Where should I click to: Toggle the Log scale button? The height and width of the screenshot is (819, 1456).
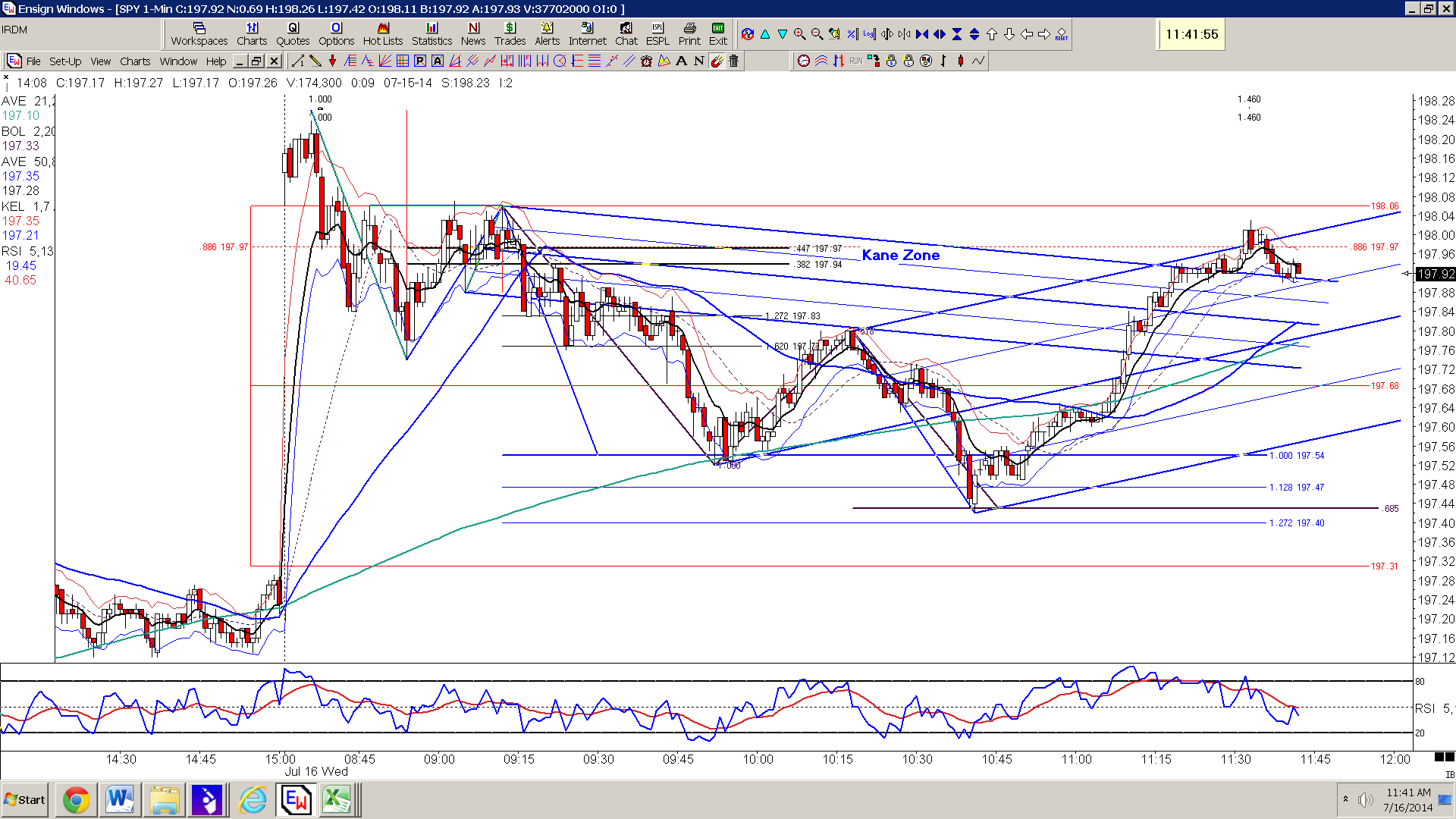[870, 34]
